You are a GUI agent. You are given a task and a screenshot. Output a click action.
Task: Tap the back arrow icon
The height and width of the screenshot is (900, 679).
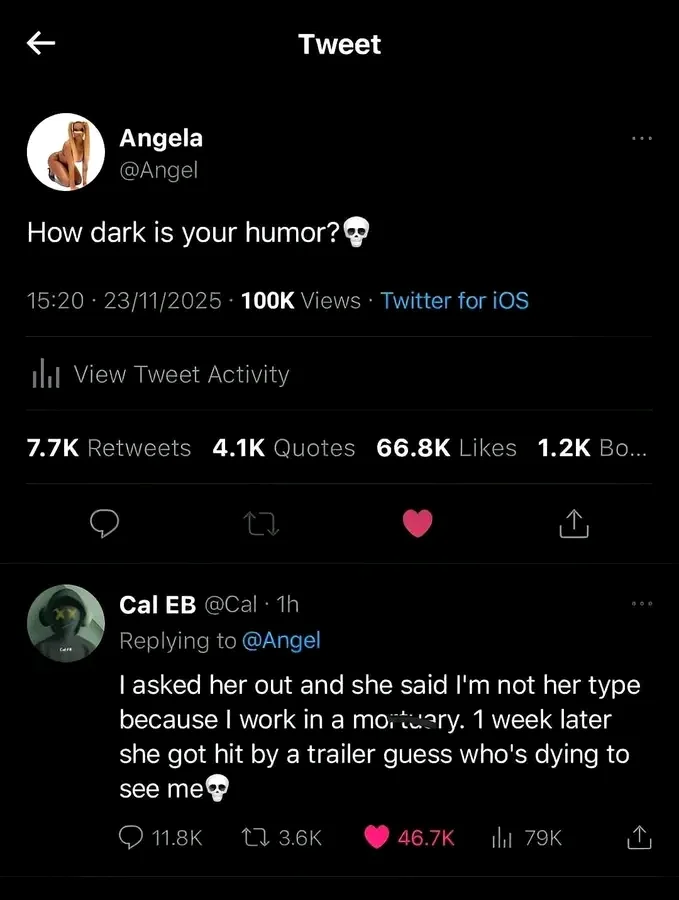click(41, 43)
